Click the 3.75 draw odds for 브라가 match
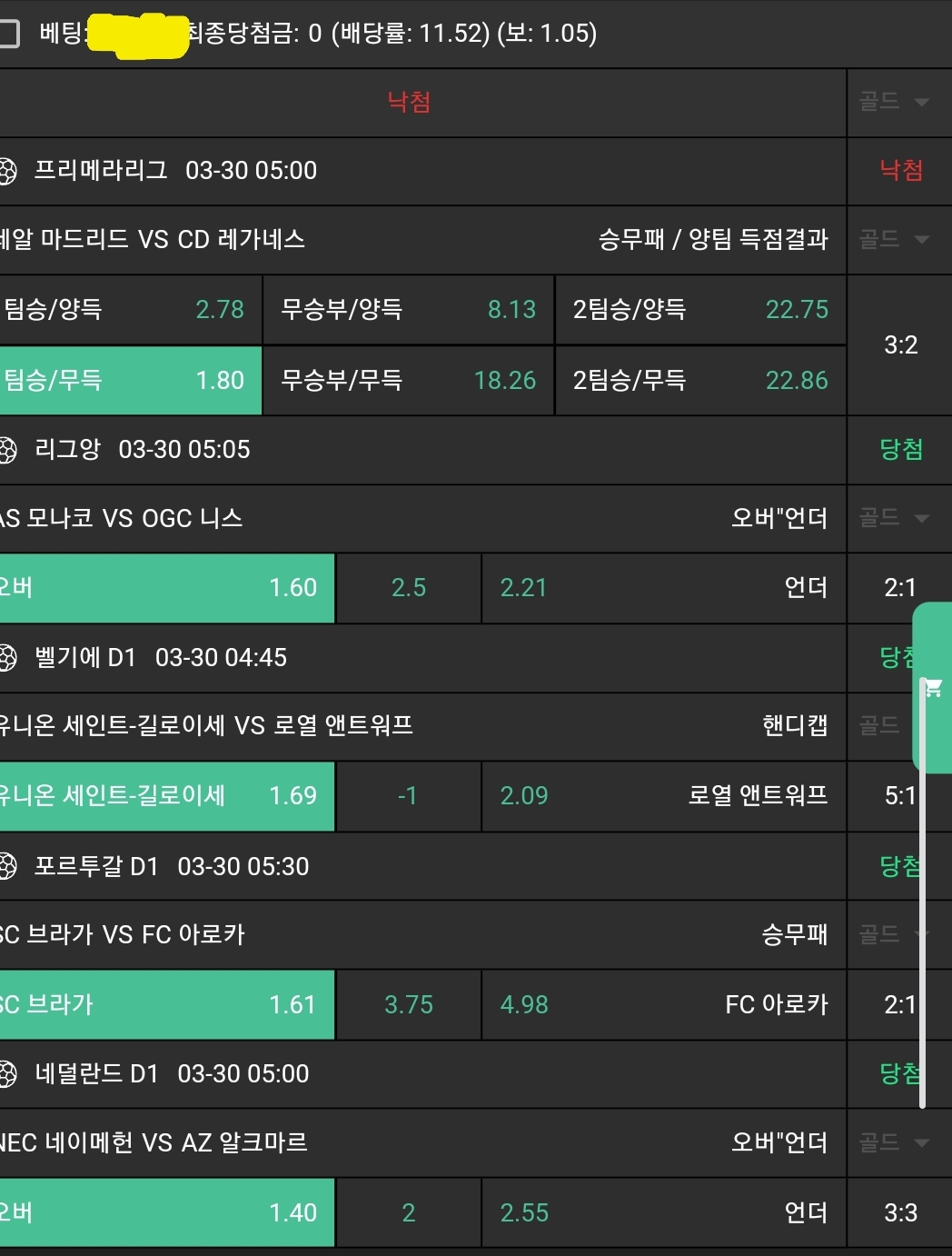This screenshot has width=952, height=1256. [x=408, y=1005]
